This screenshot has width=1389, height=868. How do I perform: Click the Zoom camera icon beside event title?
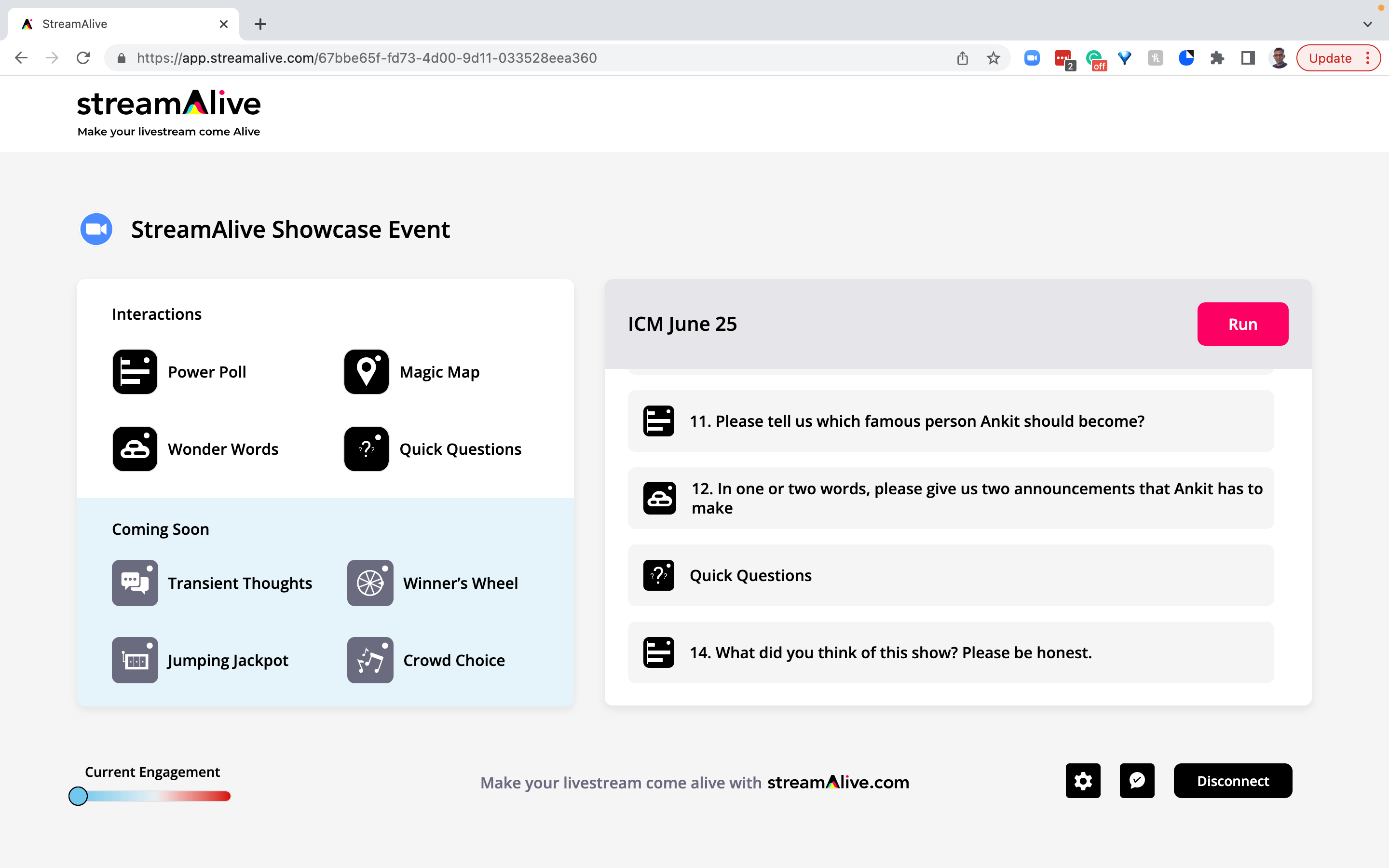pos(96,229)
